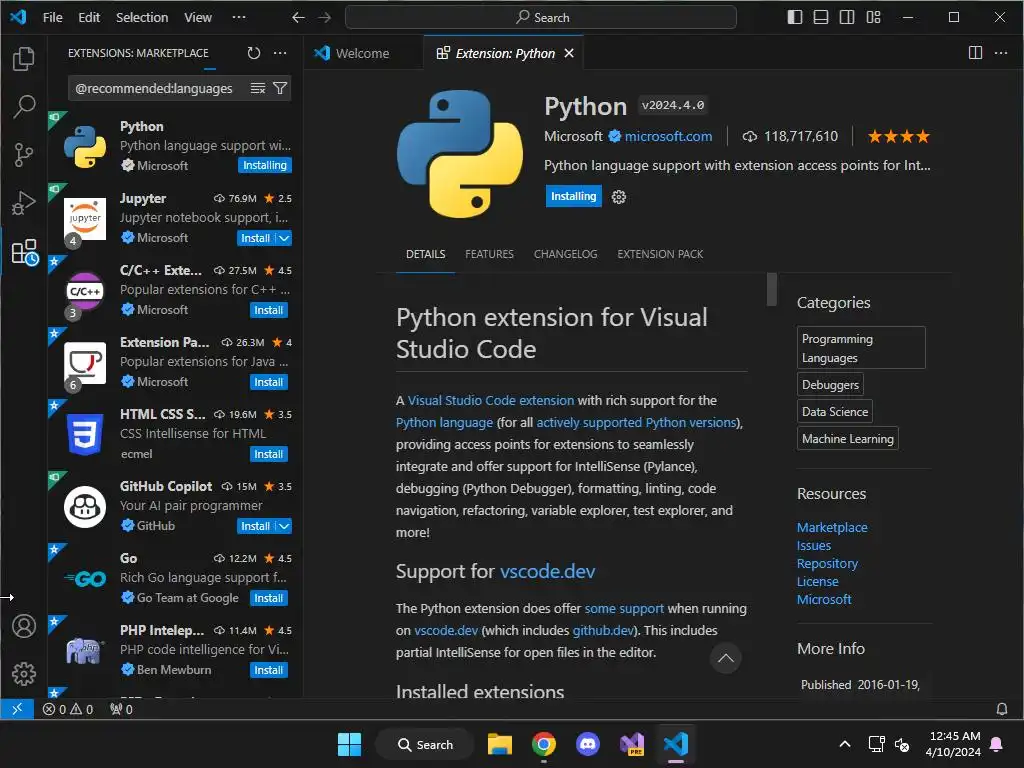1024x768 pixels.
Task: Toggle the primary side bar layout
Action: click(x=795, y=17)
